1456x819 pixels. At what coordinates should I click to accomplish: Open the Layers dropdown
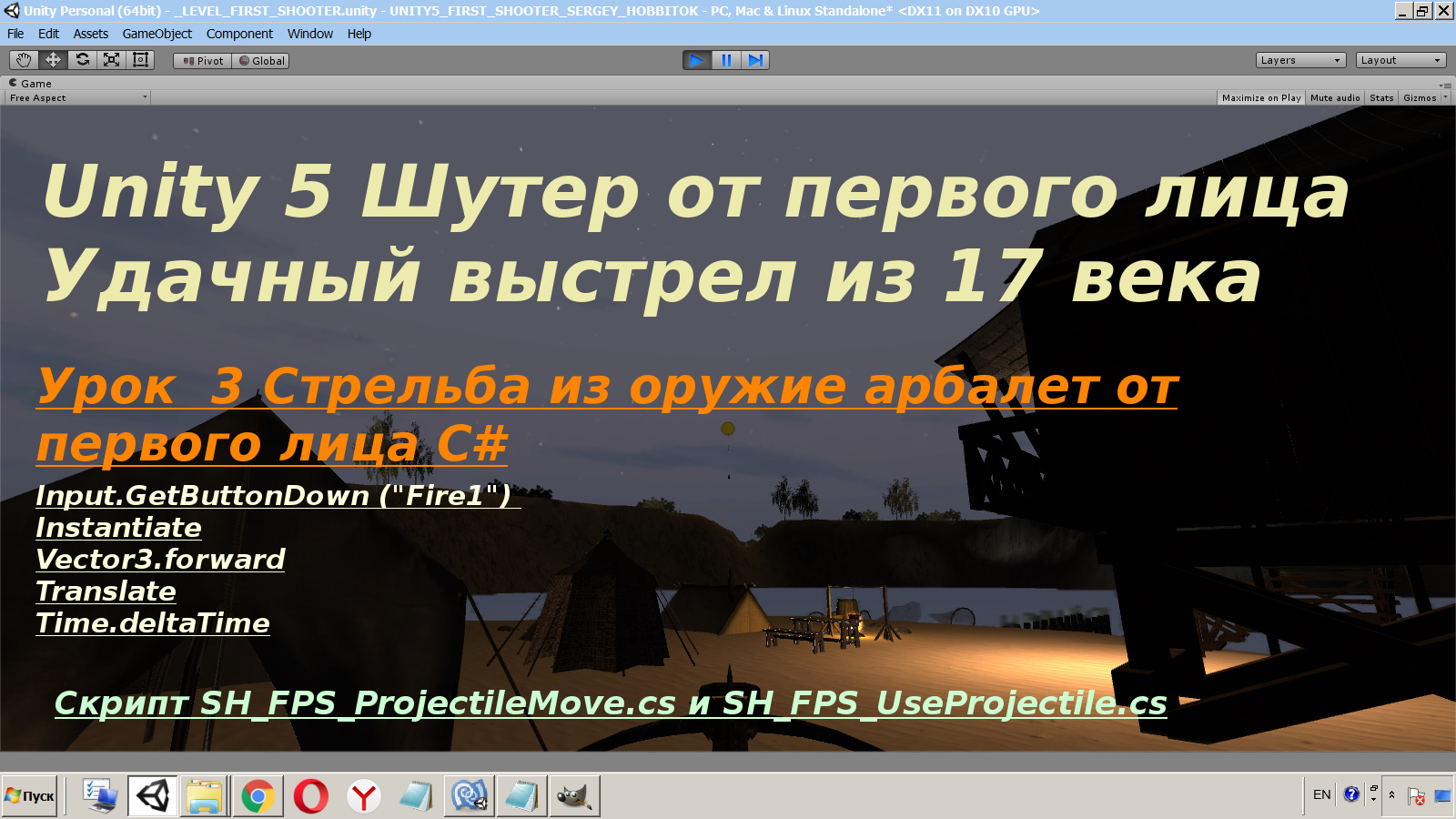coord(1299,59)
